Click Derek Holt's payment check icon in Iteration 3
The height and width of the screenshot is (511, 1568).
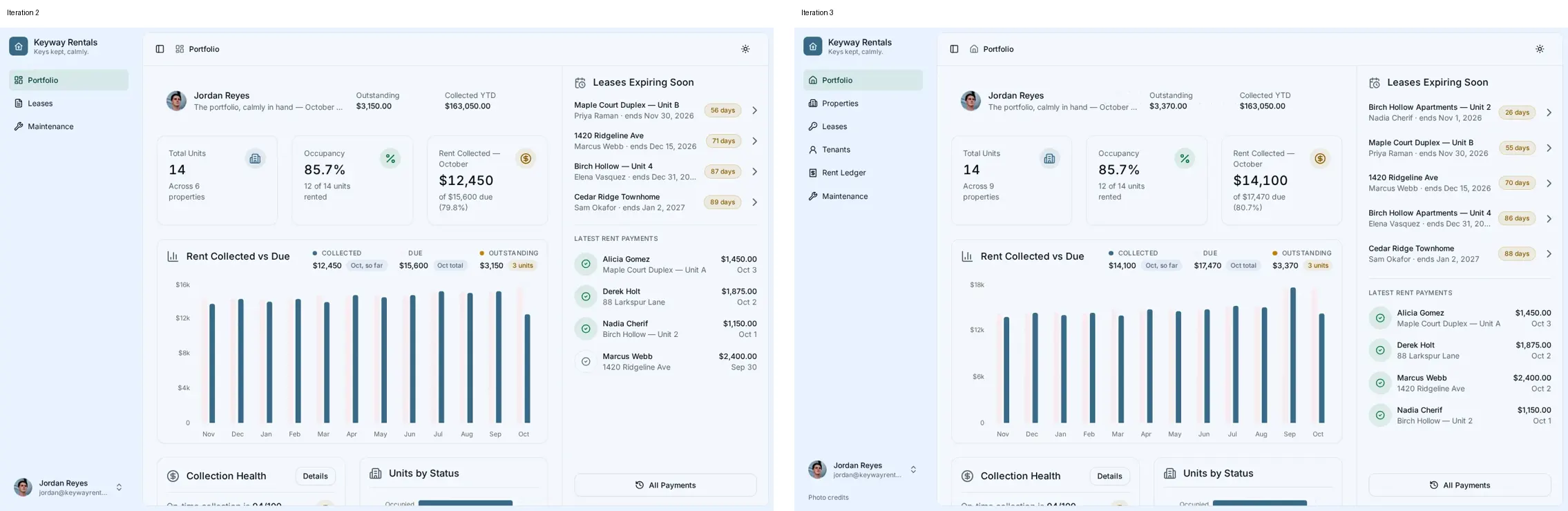click(1380, 350)
